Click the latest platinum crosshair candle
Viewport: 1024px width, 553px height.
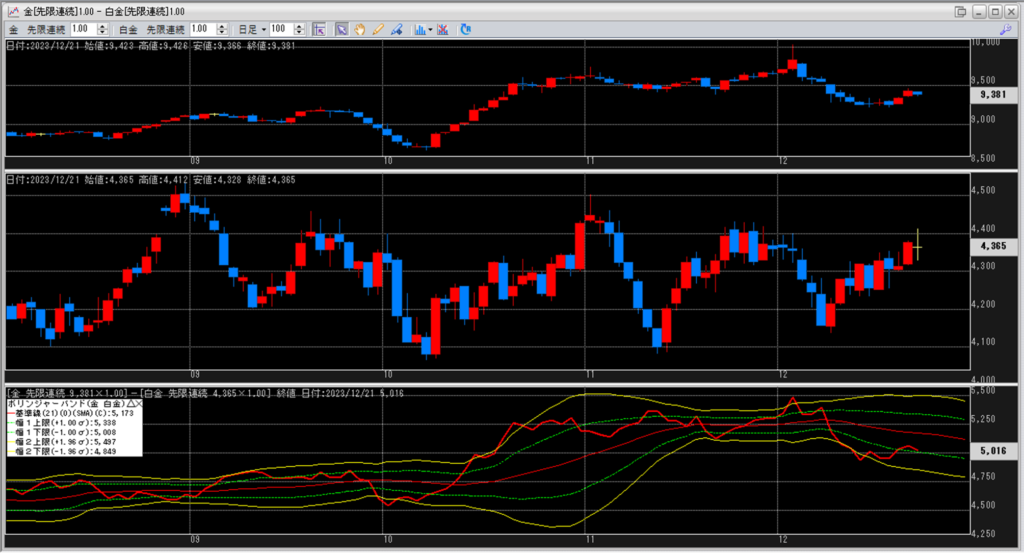[x=918, y=246]
